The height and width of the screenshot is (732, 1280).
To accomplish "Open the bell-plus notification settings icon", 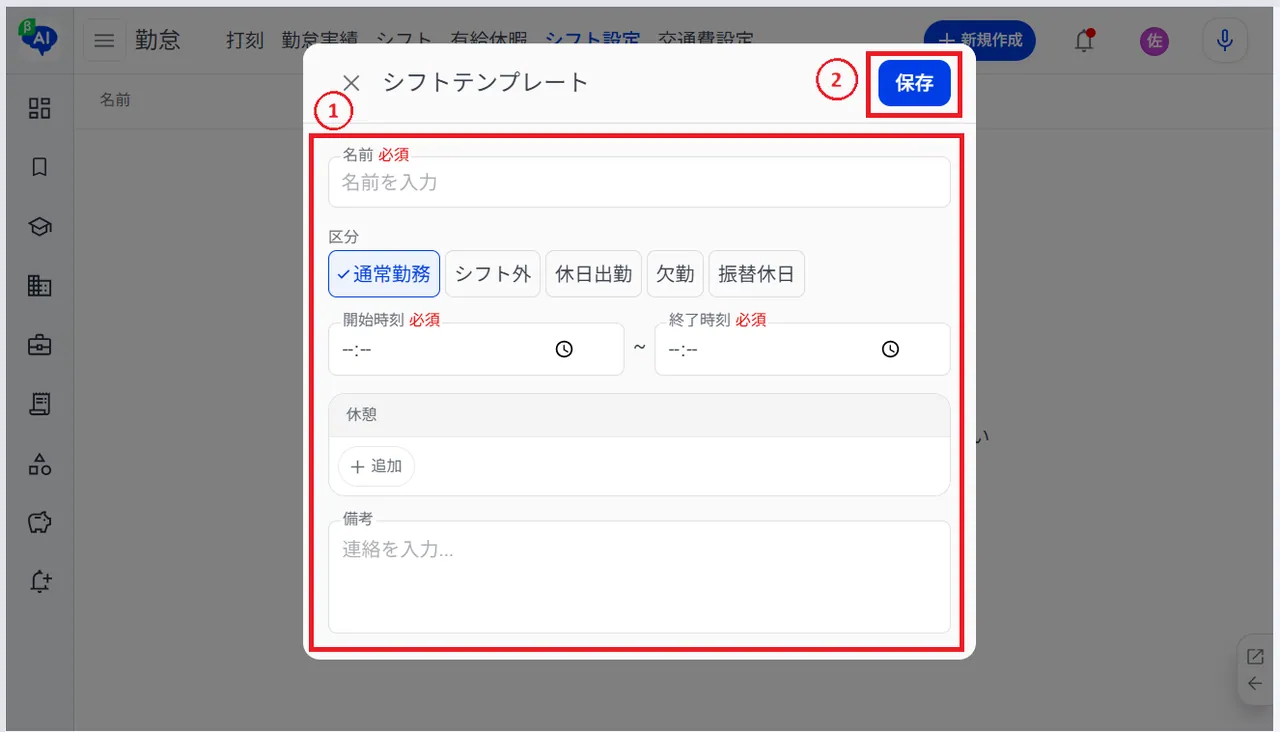I will point(40,582).
